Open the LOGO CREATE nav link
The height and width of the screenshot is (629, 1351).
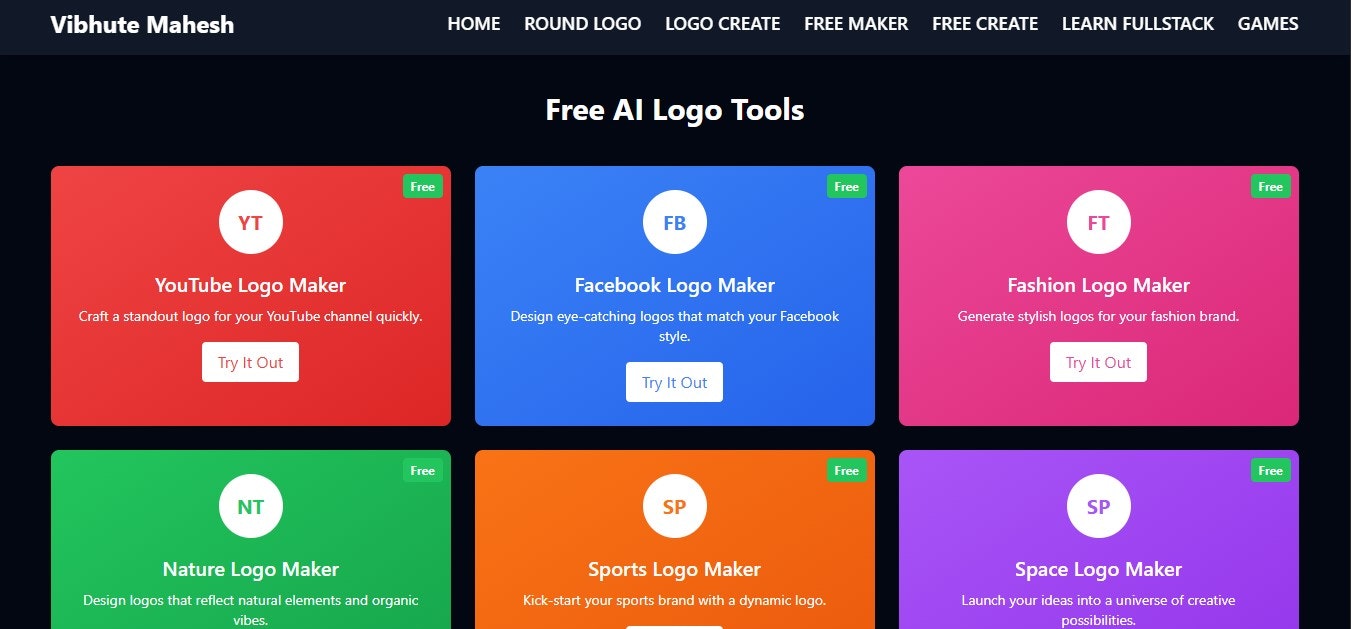(723, 23)
